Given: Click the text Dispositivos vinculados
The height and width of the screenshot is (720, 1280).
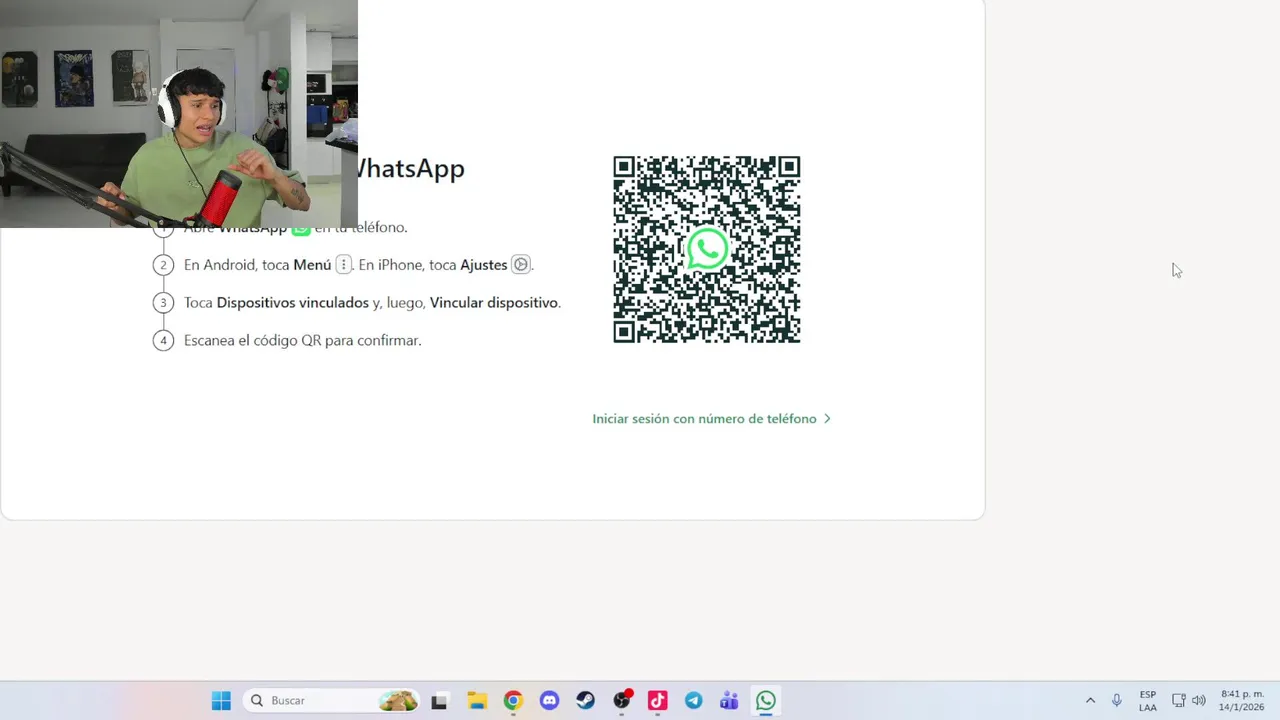Looking at the screenshot, I should (293, 303).
